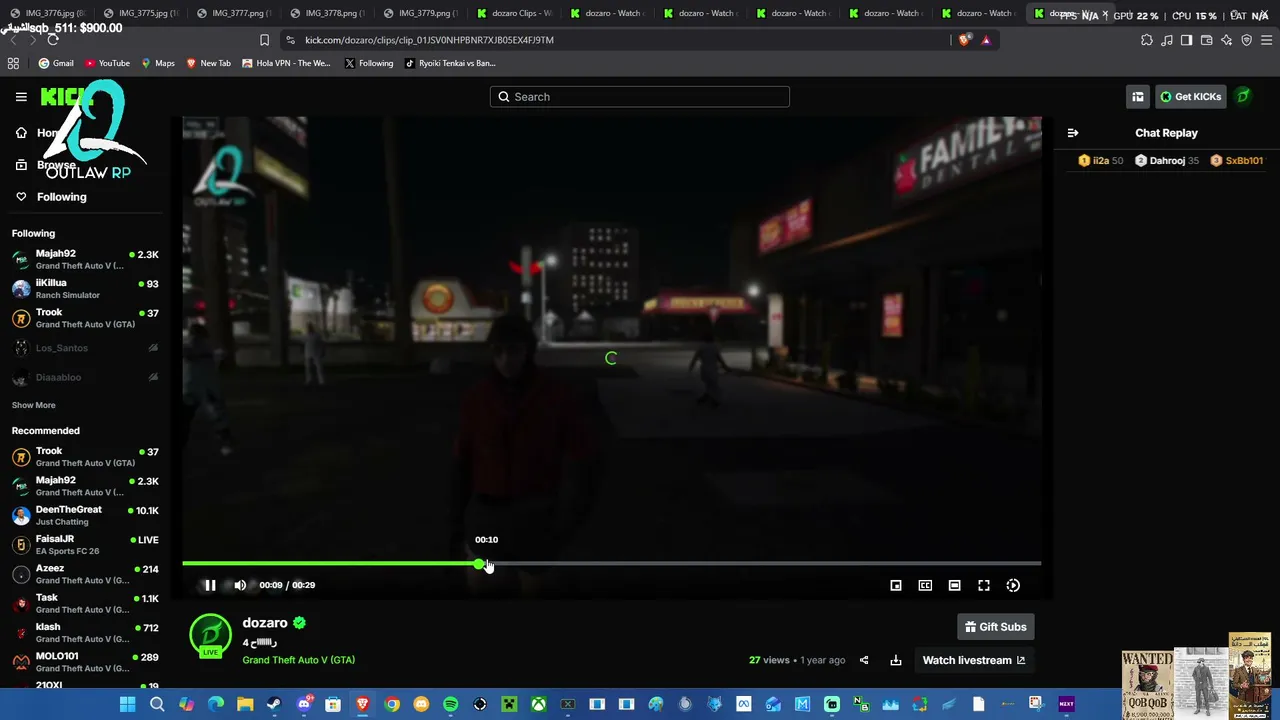Open Majah92 channel in Following list

pyautogui.click(x=85, y=259)
